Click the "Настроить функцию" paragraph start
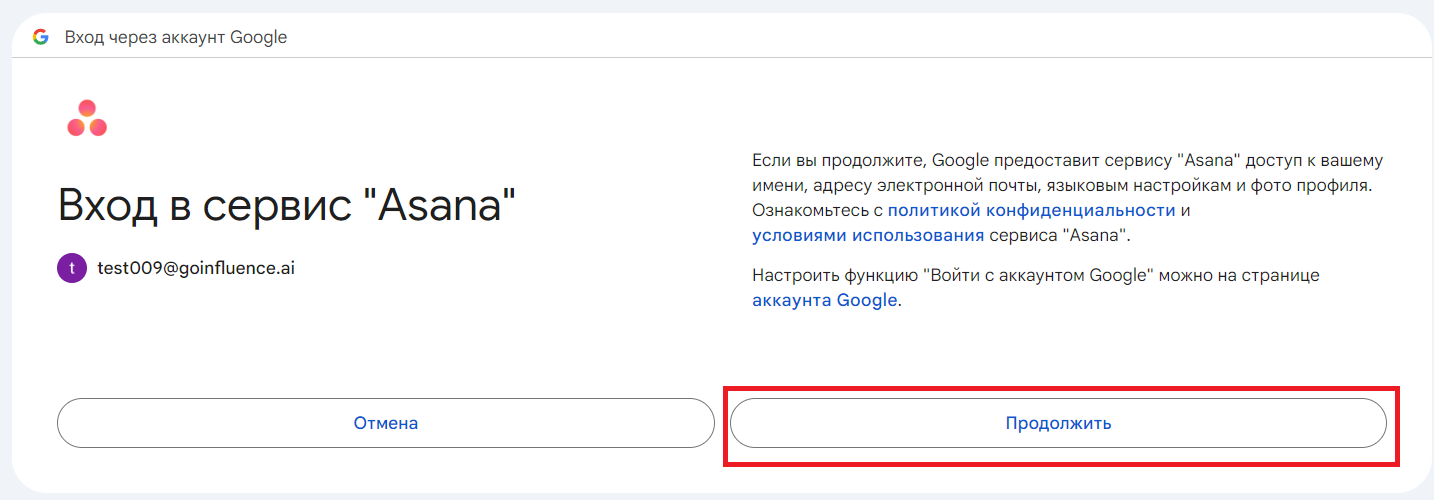The height and width of the screenshot is (500, 1434). coord(835,275)
